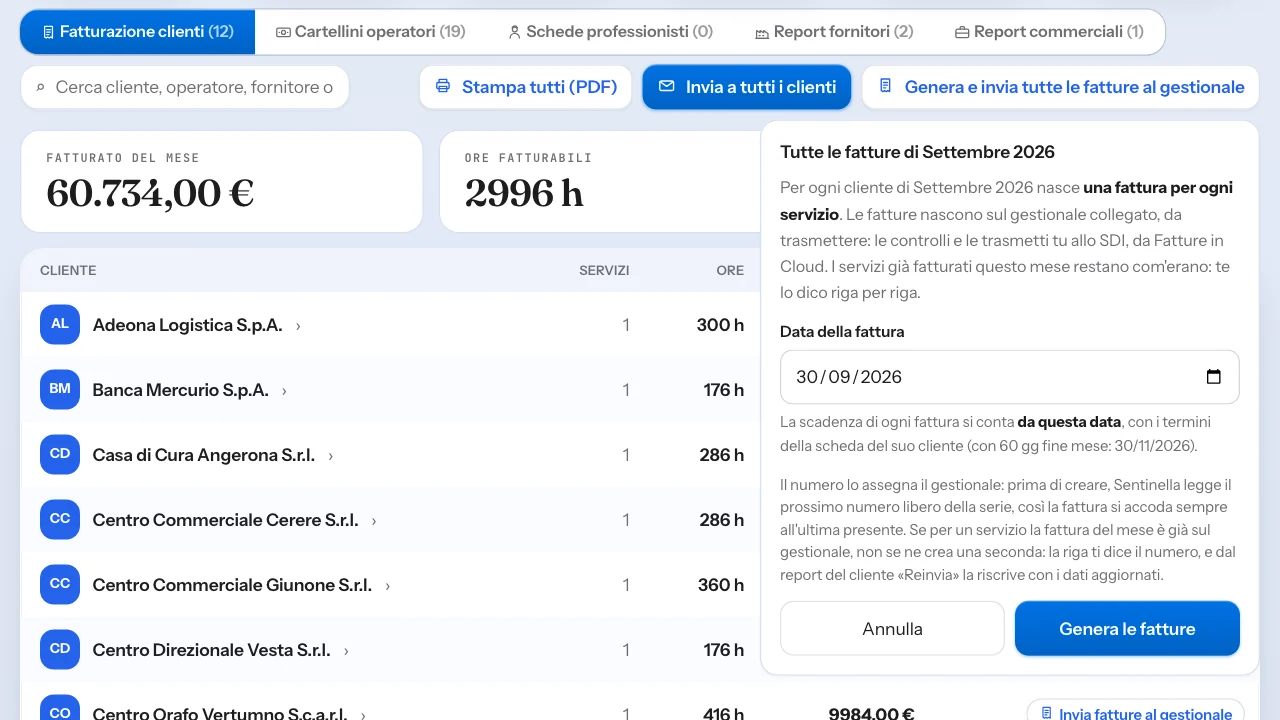Image resolution: width=1280 pixels, height=720 pixels.
Task: Click the CO avatar for Centro Orafo Vertumno
Action: tap(60, 708)
